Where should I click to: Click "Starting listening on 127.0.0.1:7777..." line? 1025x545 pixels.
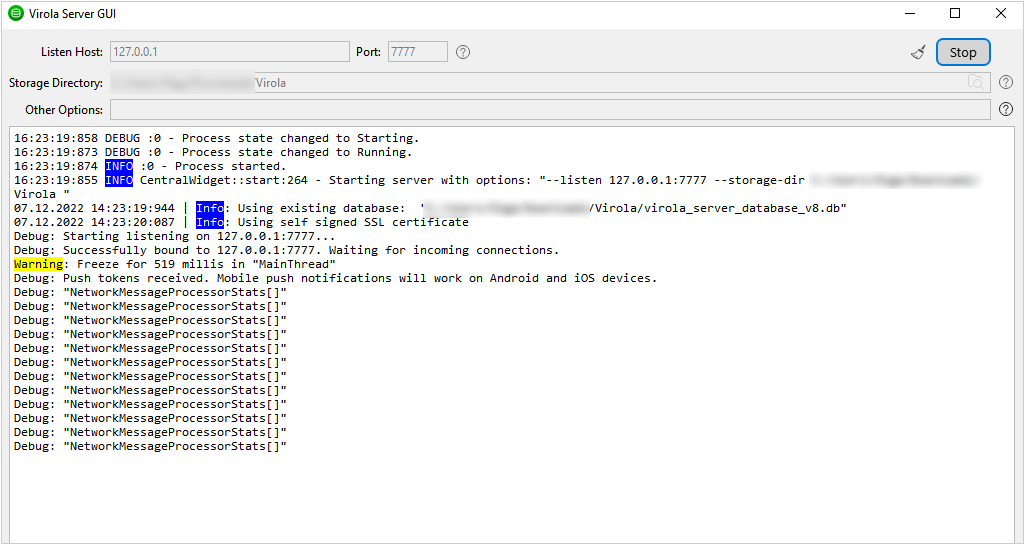pos(175,236)
